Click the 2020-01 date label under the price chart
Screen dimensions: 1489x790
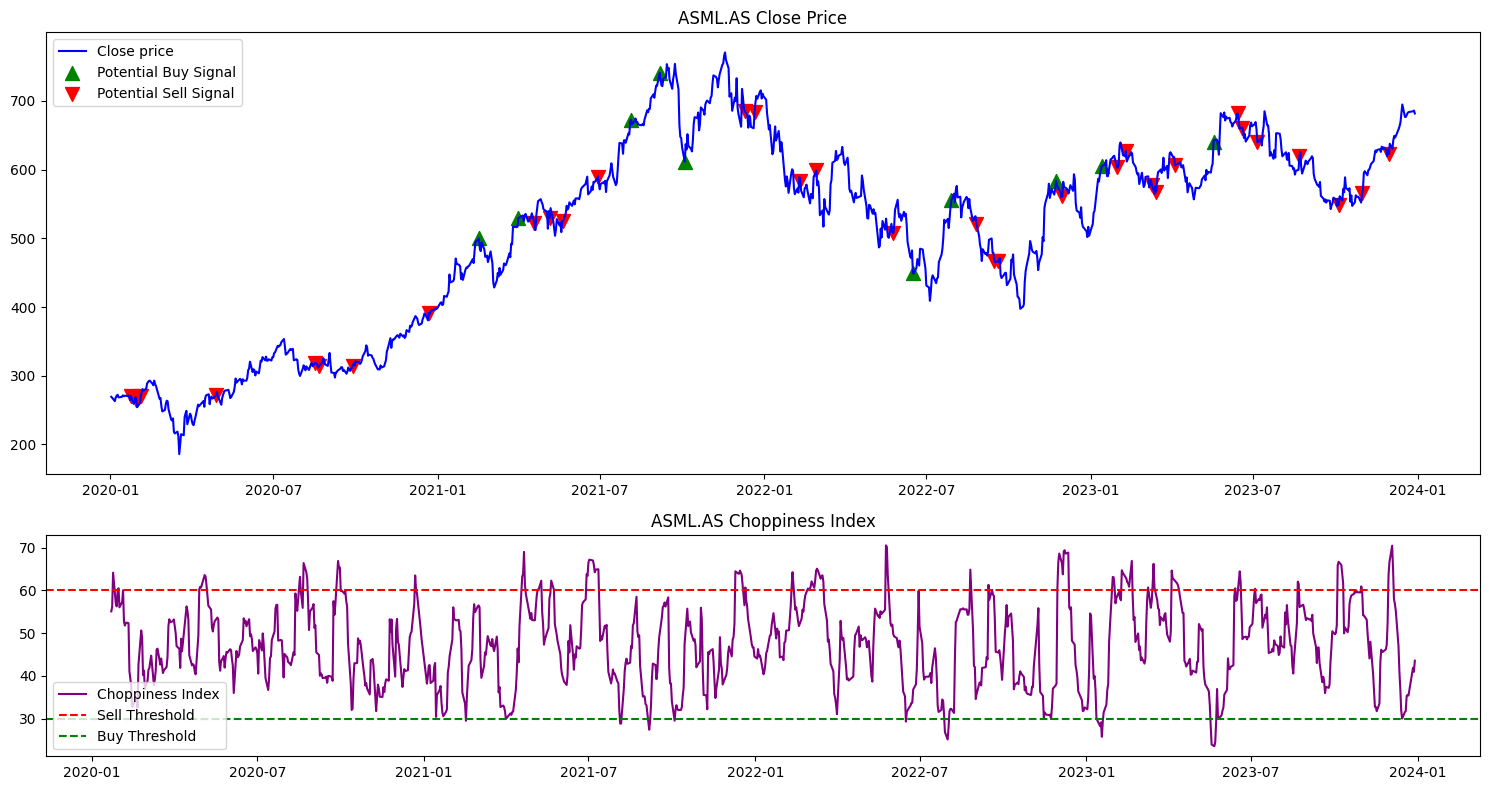click(x=110, y=491)
